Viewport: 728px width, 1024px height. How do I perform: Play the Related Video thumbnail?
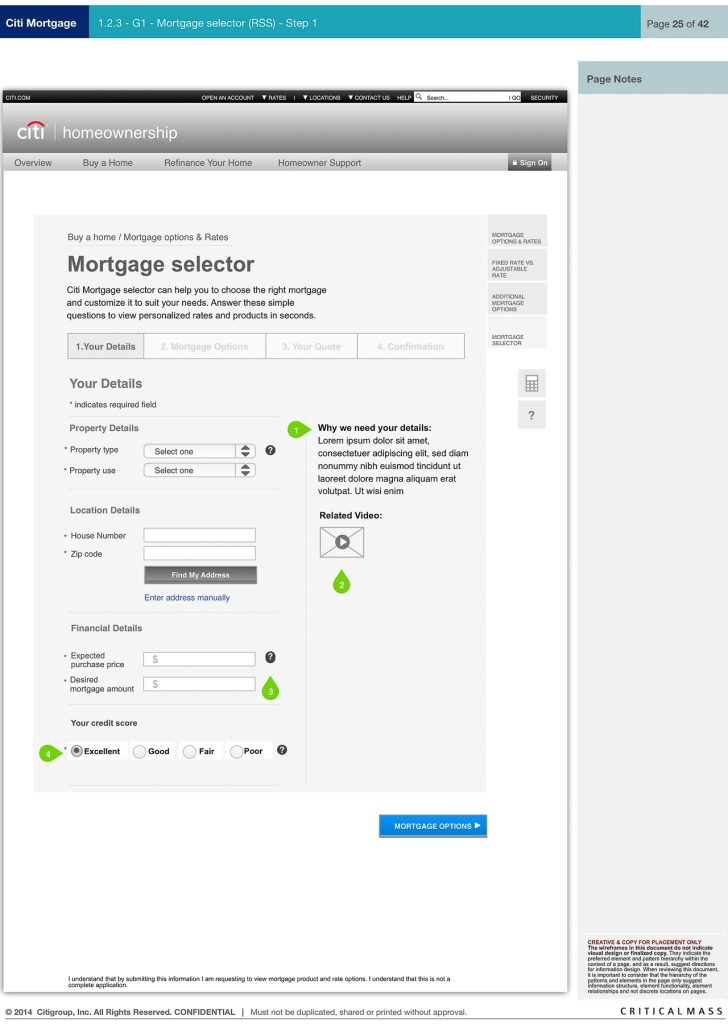point(342,542)
